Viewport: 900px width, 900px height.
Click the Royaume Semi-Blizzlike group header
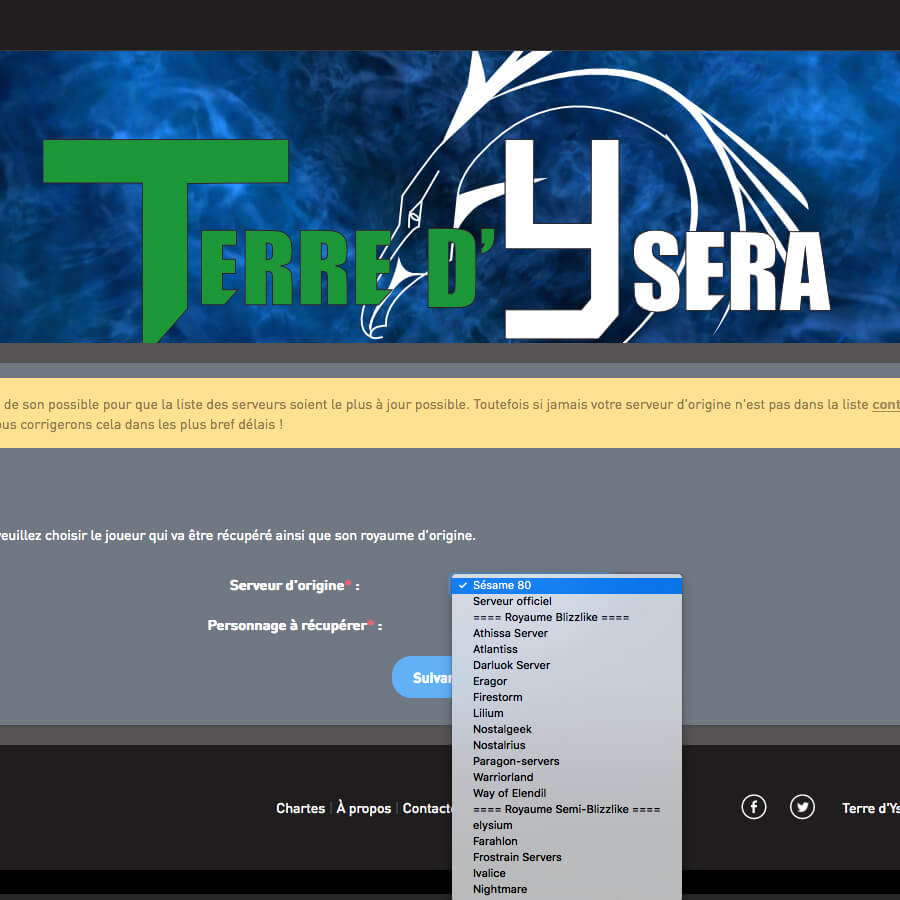[567, 809]
